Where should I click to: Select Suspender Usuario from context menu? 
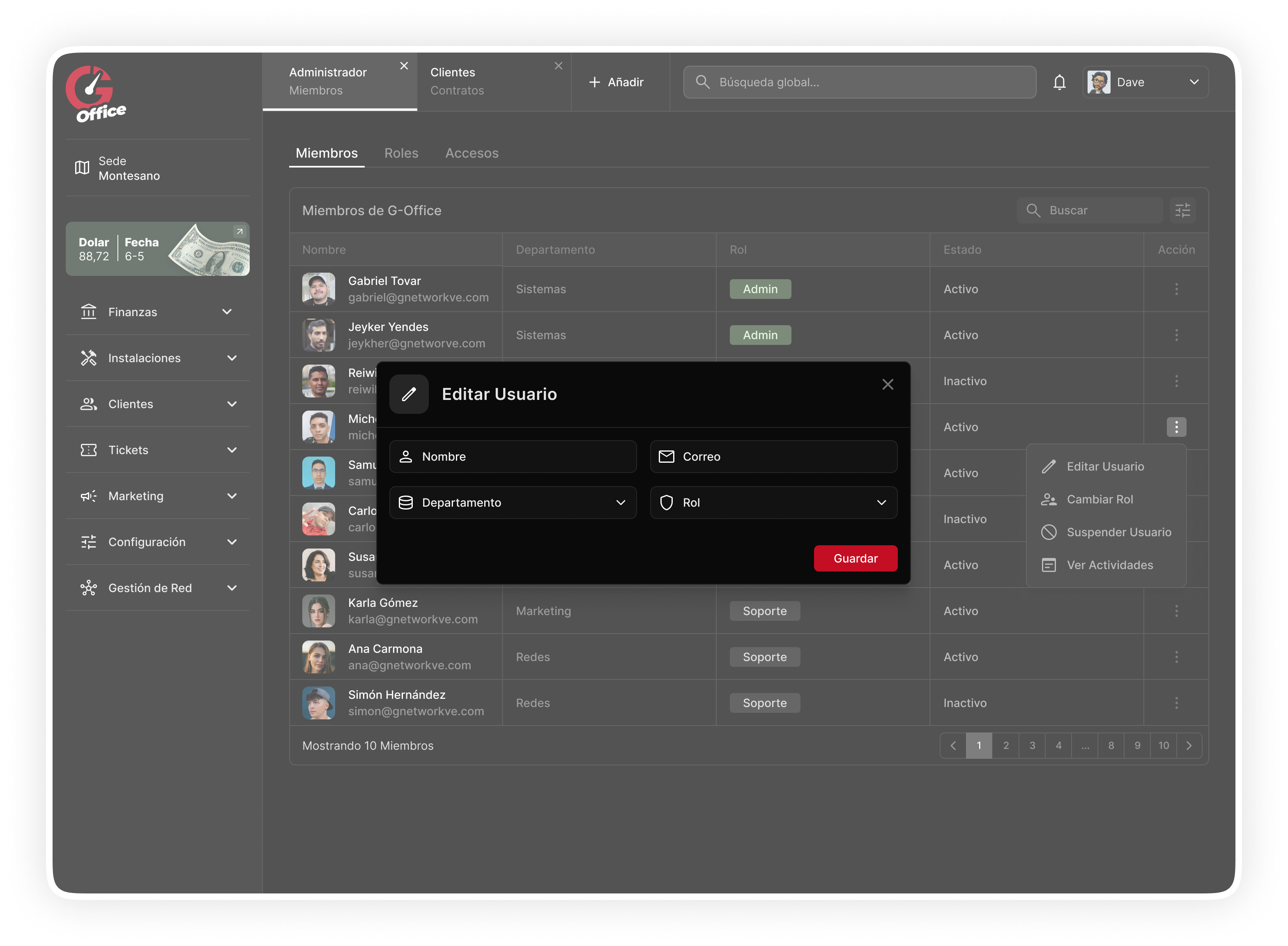click(x=1105, y=533)
